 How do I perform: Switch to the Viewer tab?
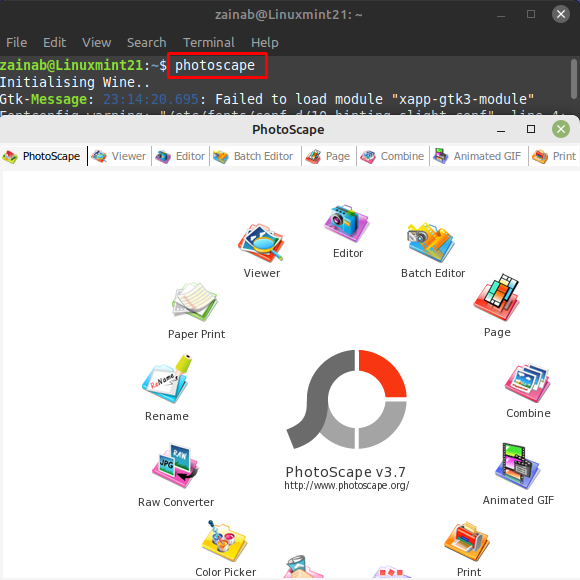[x=119, y=156]
